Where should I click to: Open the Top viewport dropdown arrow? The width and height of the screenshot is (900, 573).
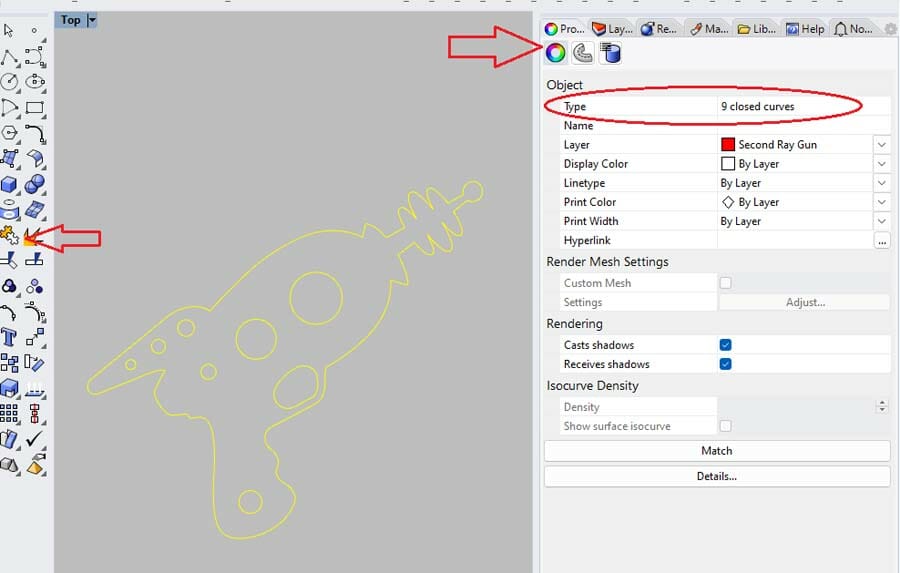(92, 20)
